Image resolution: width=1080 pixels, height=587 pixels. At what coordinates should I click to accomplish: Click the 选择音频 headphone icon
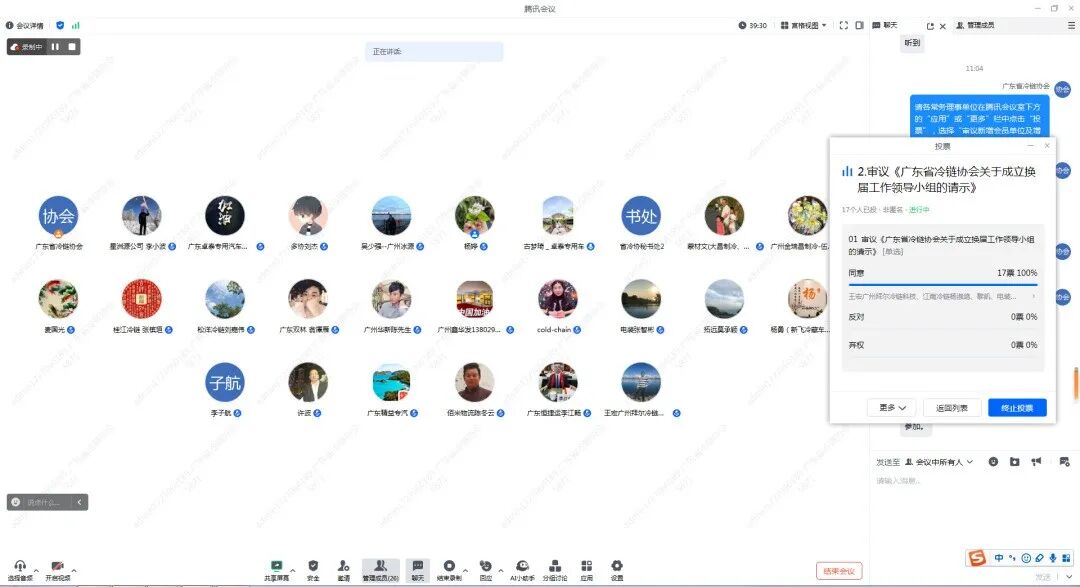[19, 570]
